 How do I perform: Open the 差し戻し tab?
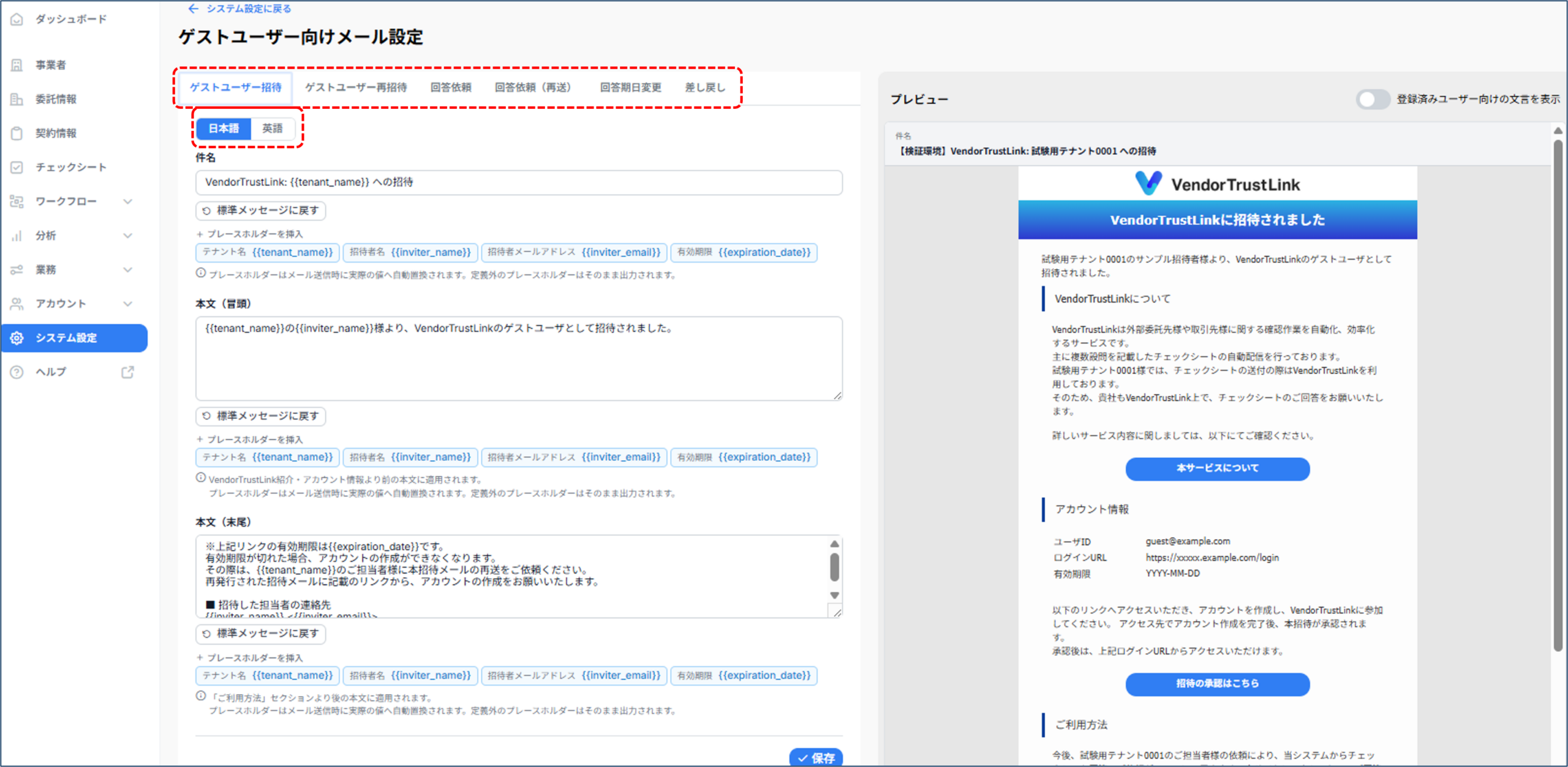(704, 88)
